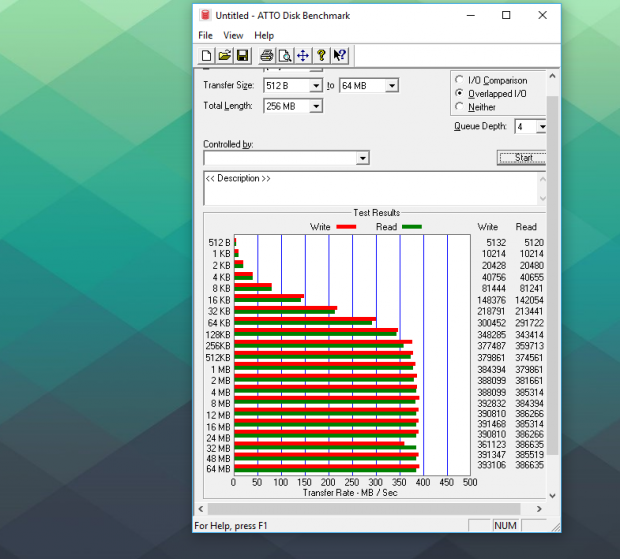The height and width of the screenshot is (559, 620).
Task: Click the About question mark icon
Action: (x=321, y=56)
